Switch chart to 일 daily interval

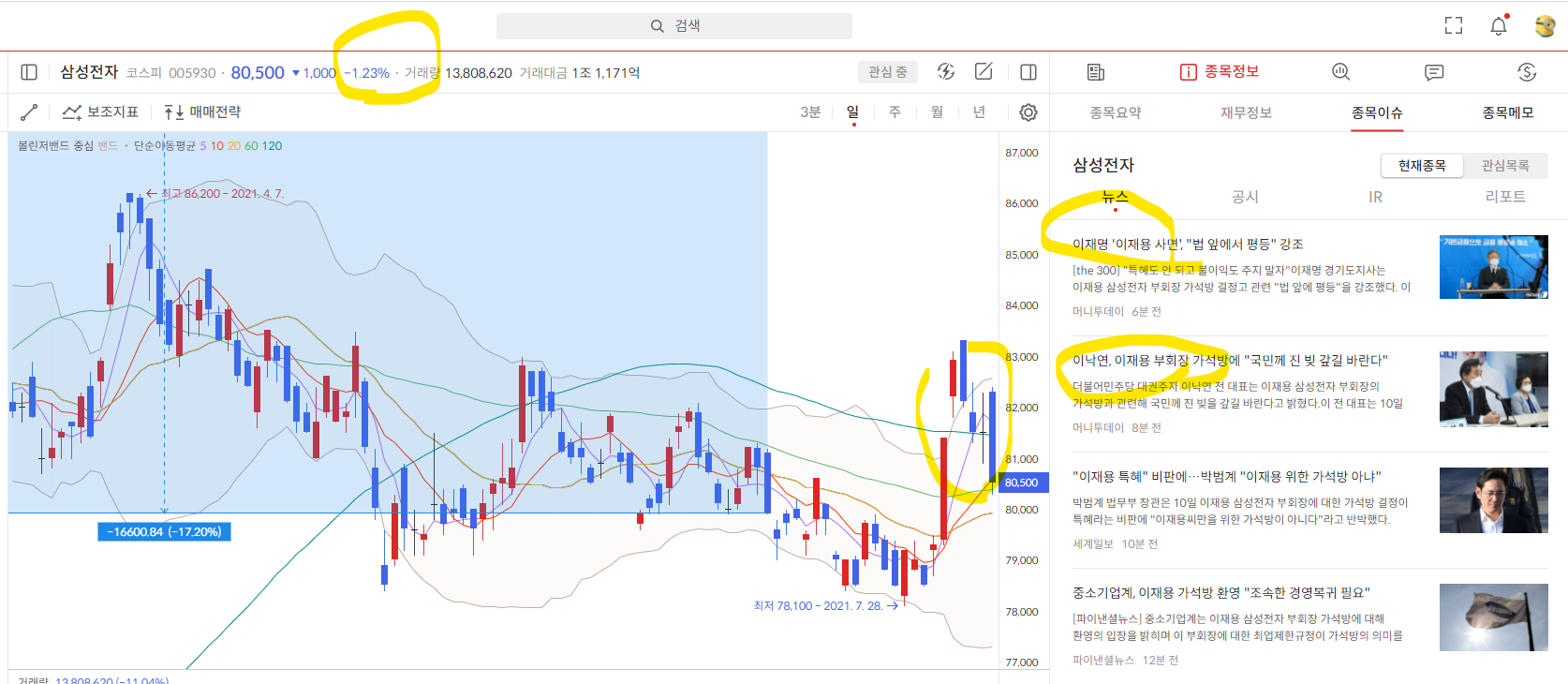point(852,112)
